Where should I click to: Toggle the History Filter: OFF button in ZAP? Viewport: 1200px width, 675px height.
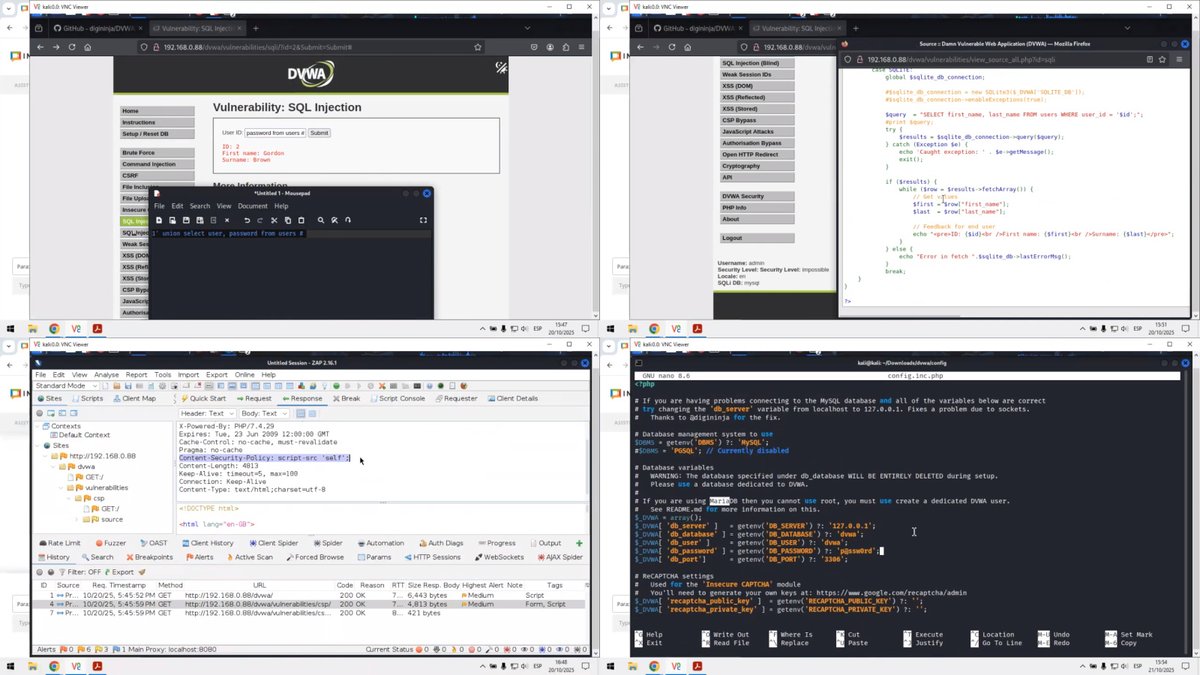pyautogui.click(x=80, y=572)
